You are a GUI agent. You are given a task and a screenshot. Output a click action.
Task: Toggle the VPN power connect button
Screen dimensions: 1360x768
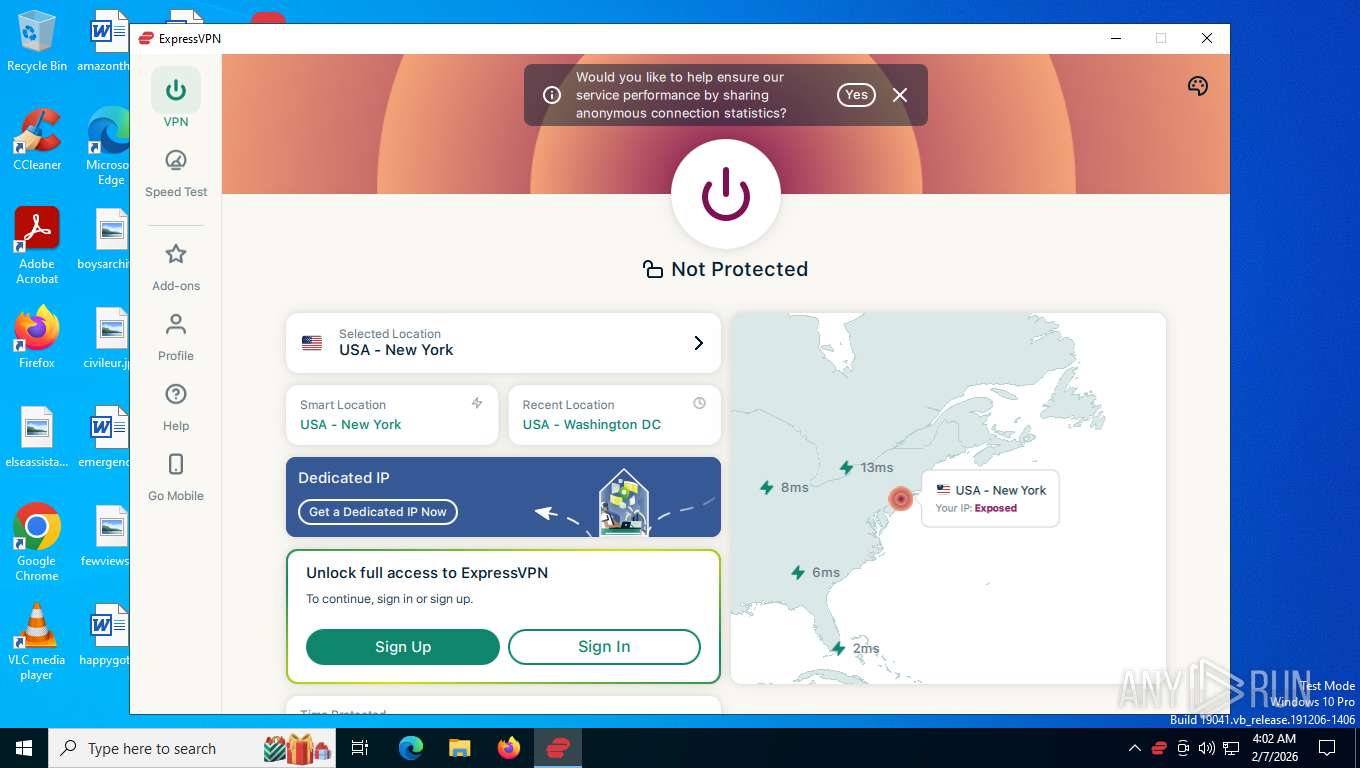(726, 194)
